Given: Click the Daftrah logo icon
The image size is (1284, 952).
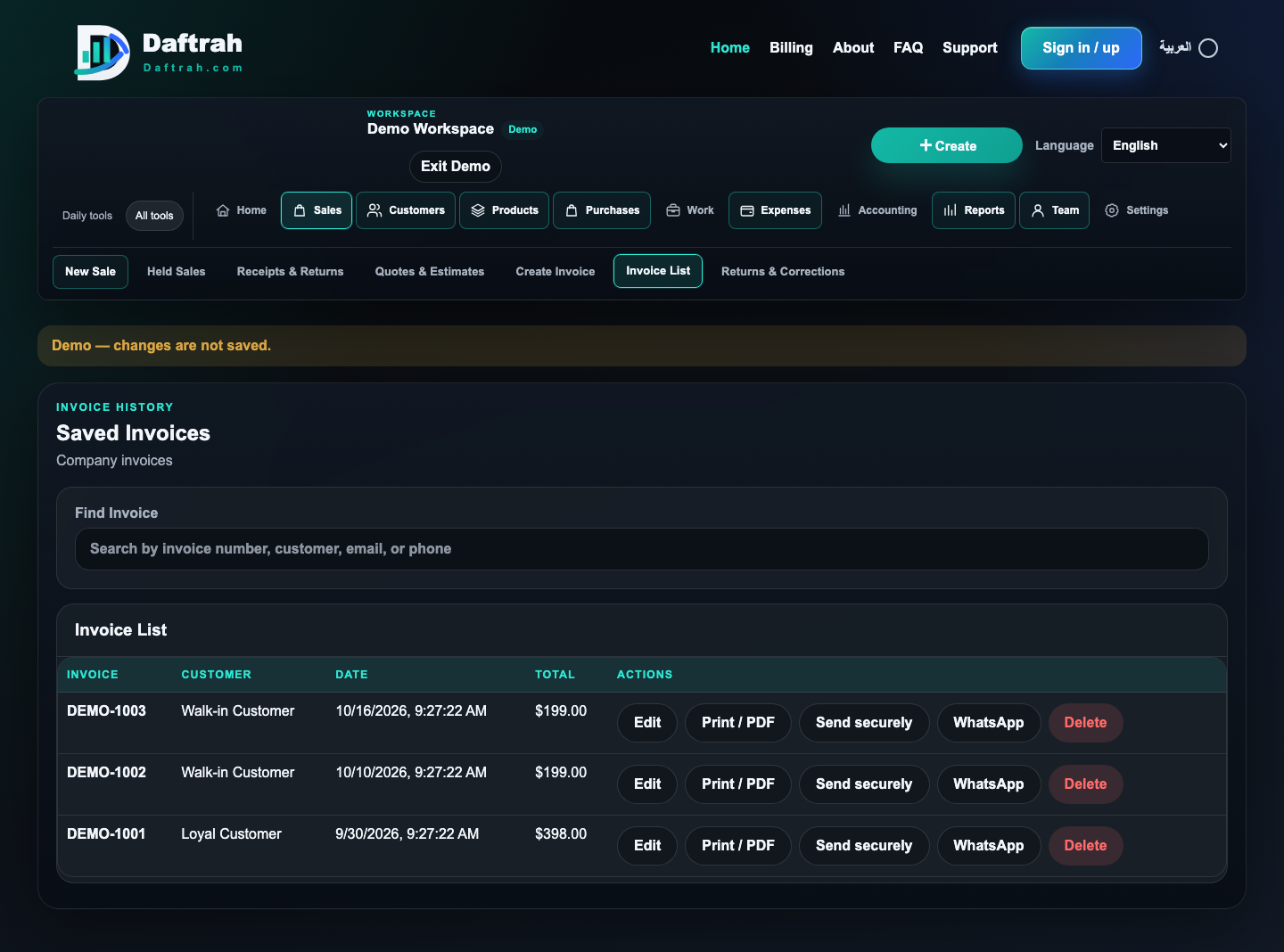Looking at the screenshot, I should tap(103, 53).
